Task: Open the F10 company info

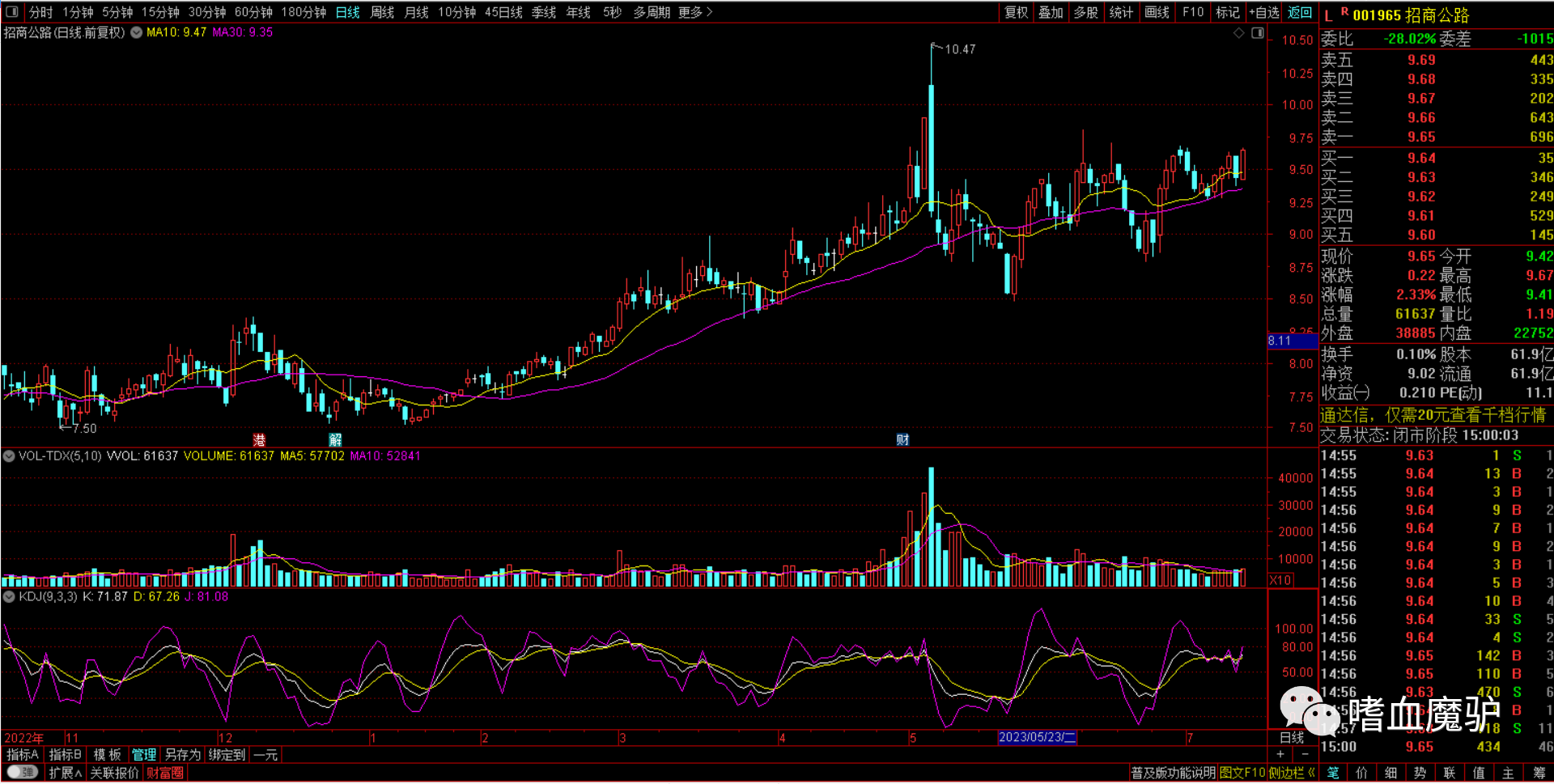Action: click(x=1193, y=12)
